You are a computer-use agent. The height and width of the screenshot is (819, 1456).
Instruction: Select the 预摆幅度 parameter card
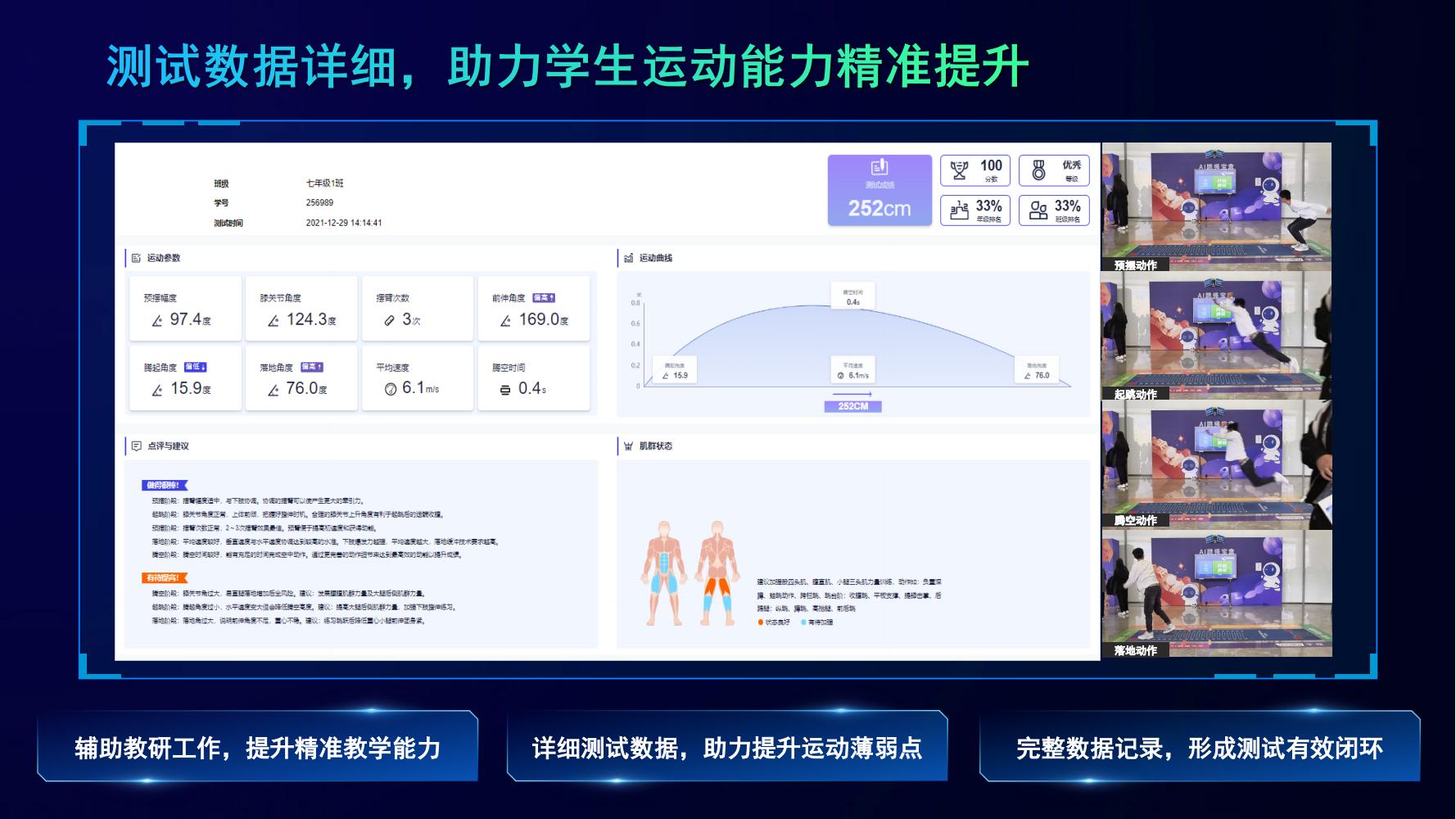tap(185, 308)
